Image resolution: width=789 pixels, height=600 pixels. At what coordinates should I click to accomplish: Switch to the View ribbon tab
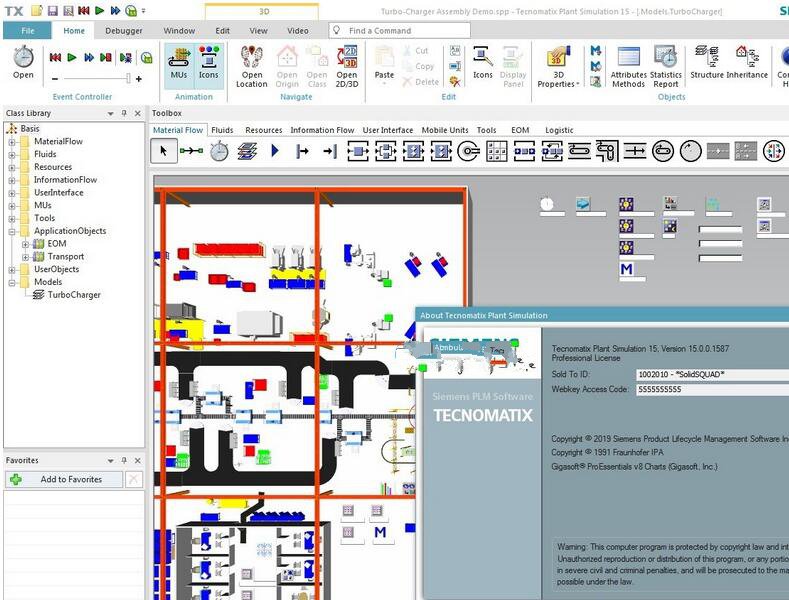click(259, 31)
